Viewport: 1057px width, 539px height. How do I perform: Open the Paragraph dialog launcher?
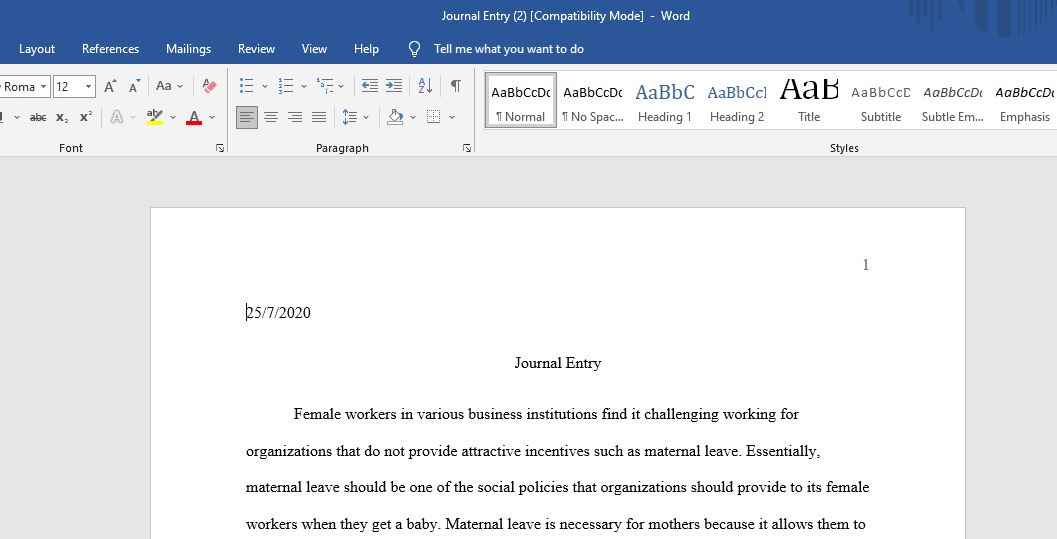tap(467, 148)
